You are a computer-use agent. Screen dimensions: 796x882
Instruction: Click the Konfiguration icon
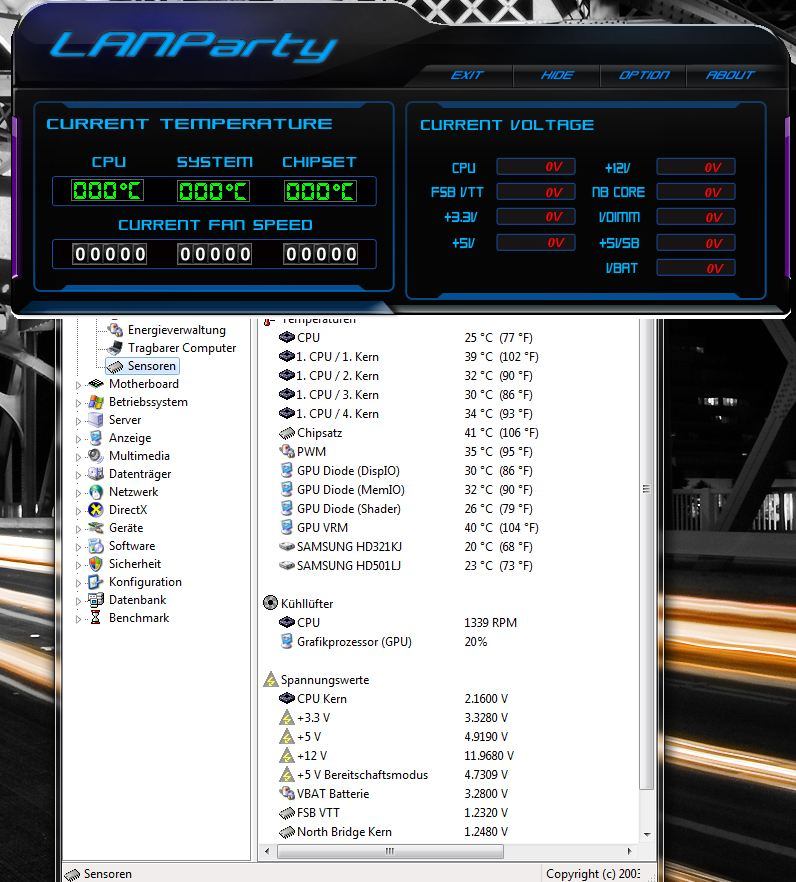96,582
